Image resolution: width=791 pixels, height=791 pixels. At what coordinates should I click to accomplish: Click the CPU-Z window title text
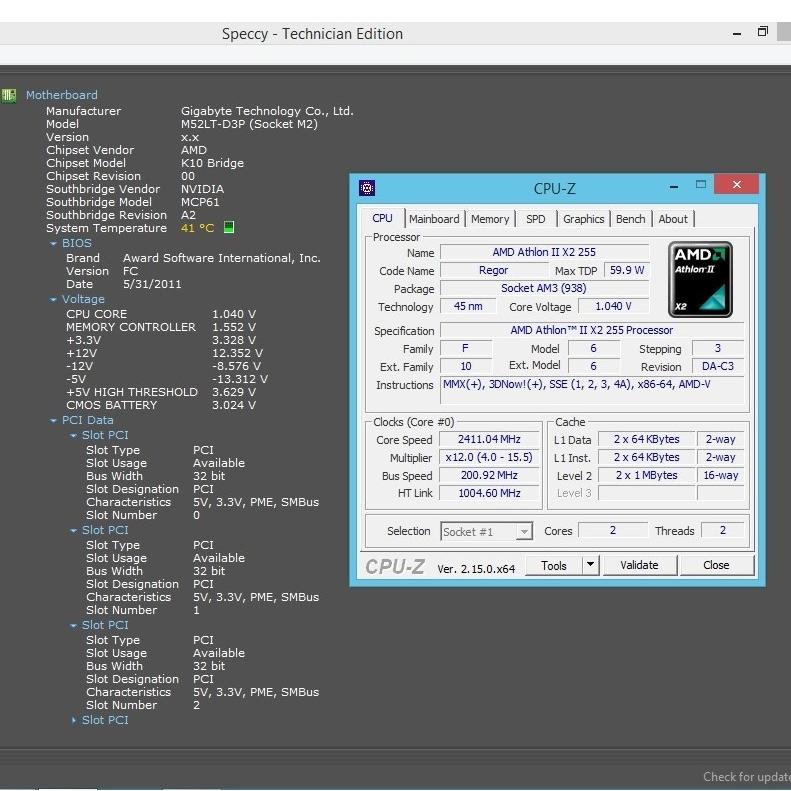click(554, 189)
